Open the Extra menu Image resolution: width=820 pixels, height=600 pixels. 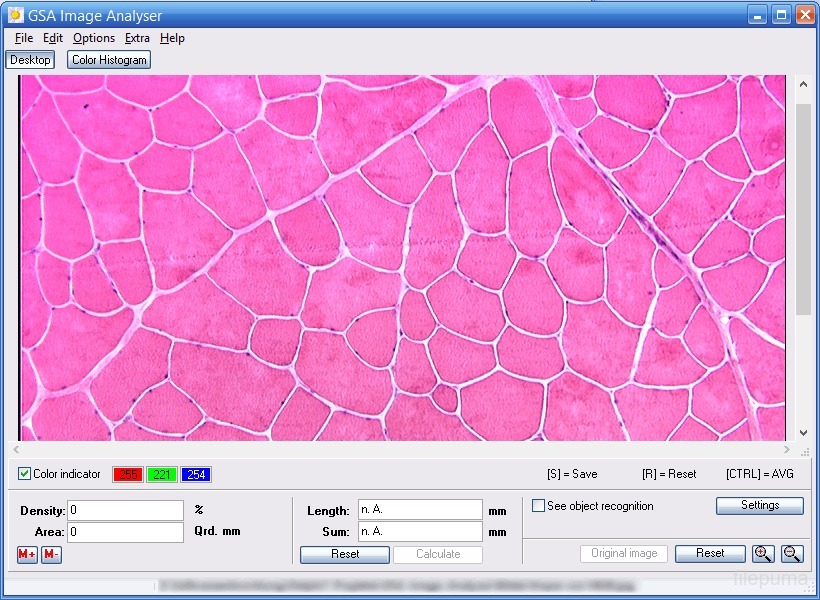pyautogui.click(x=137, y=38)
